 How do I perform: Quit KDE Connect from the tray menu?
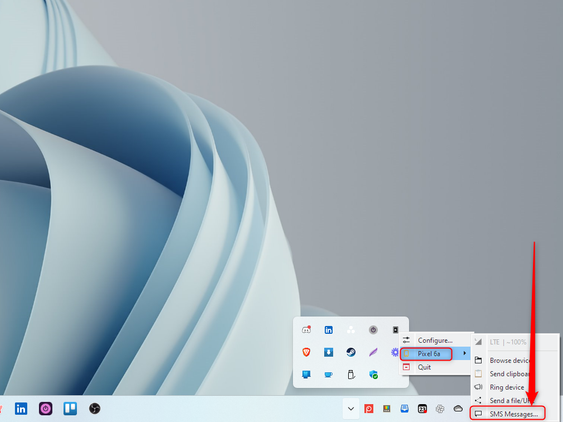435,367
